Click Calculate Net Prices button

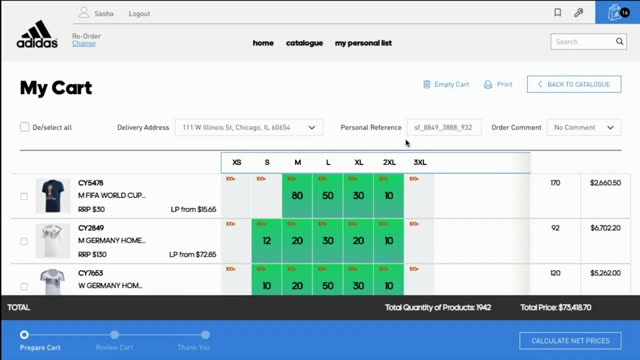tap(570, 341)
